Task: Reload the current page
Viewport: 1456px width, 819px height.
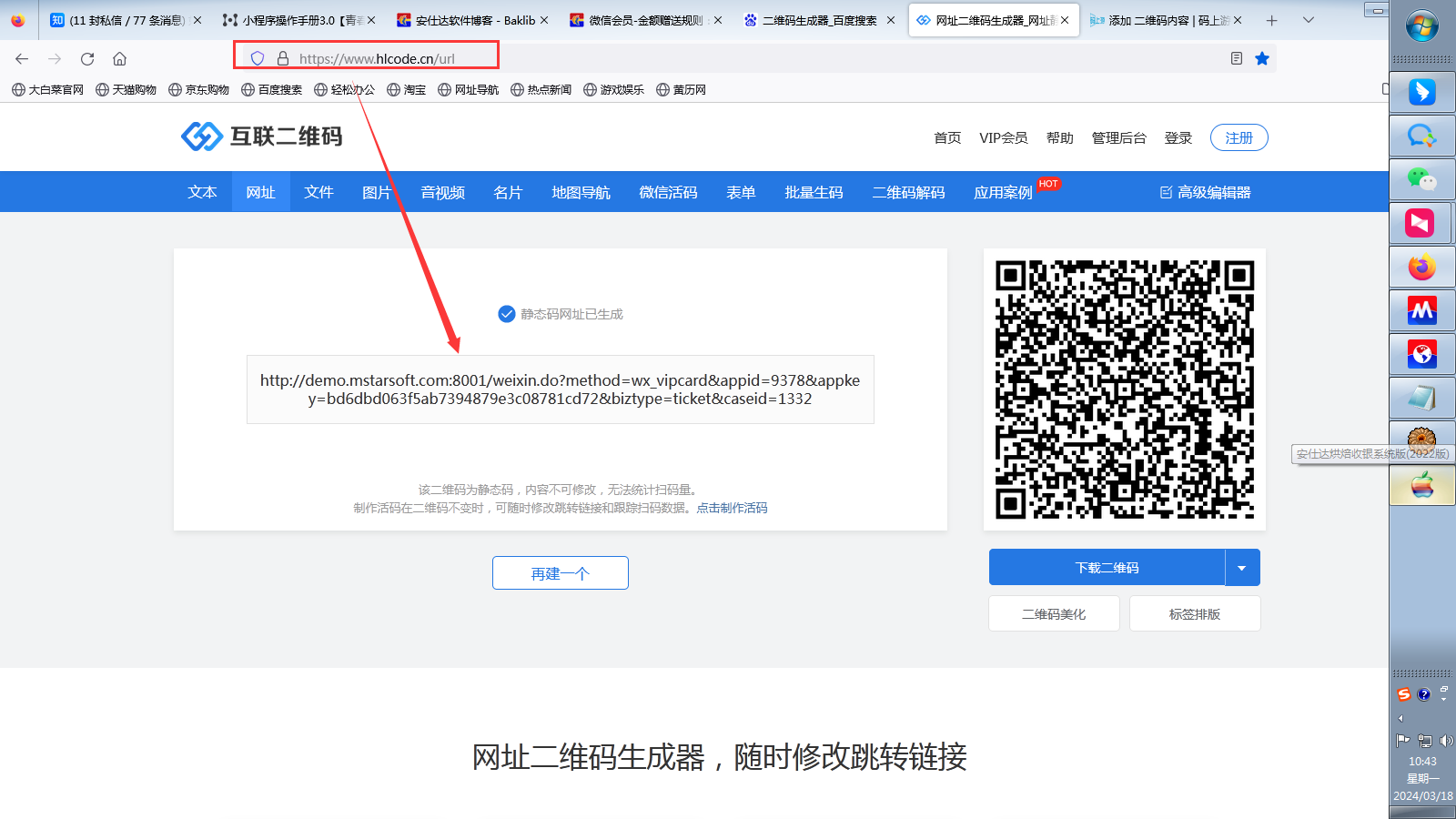Action: (87, 58)
